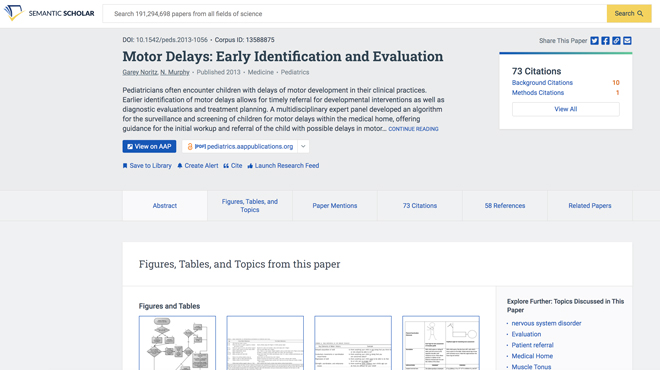The width and height of the screenshot is (660, 370).
Task: Open the fourth figure thumbnail with drawings
Action: point(441,343)
